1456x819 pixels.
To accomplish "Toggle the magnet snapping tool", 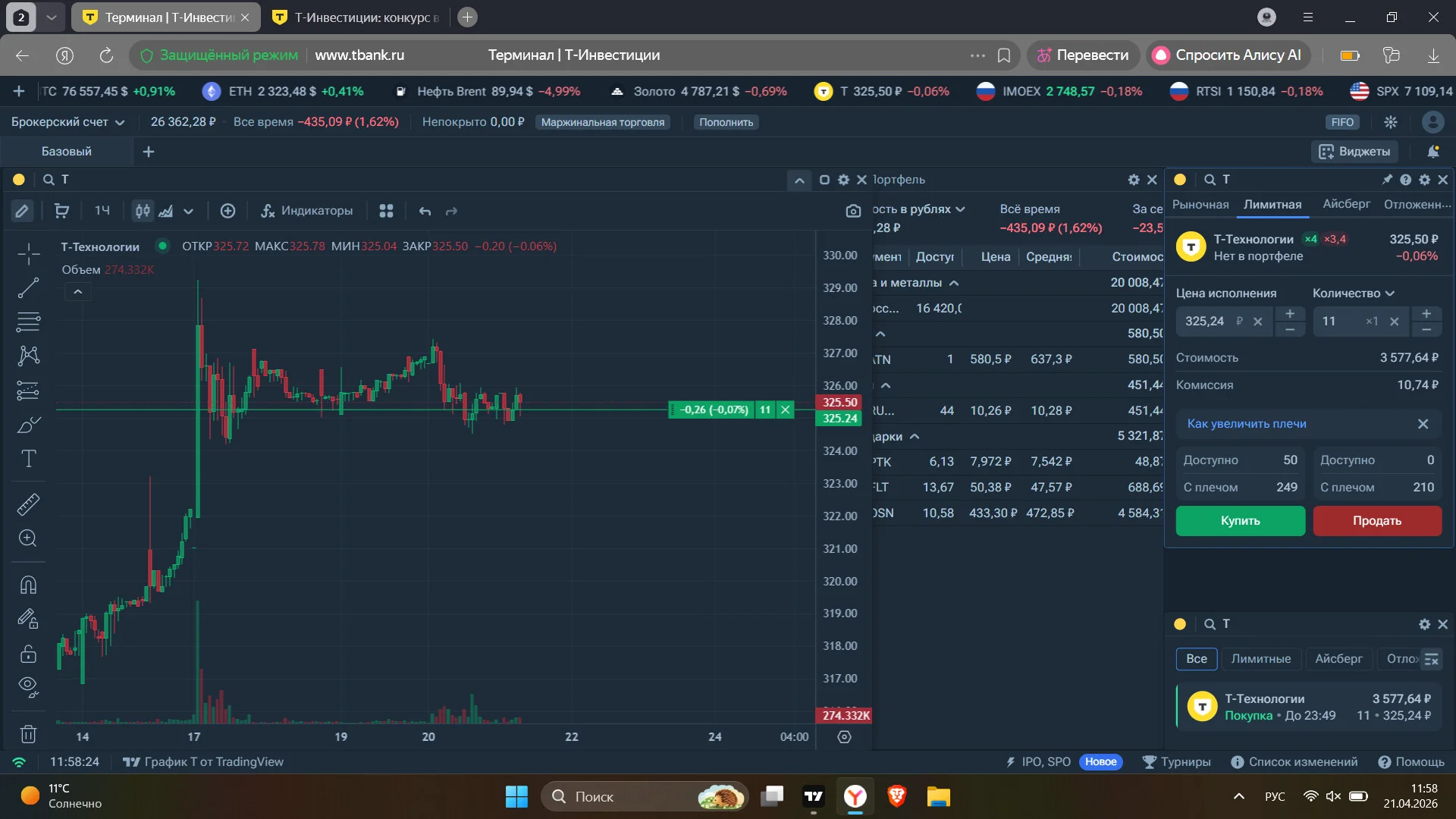I will (x=28, y=585).
